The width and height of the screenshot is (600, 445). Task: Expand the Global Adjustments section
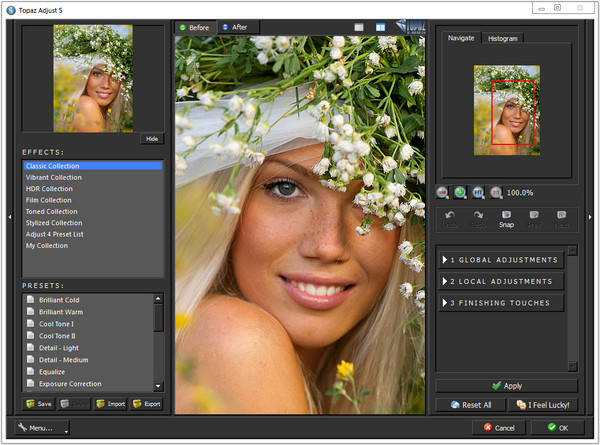pos(500,259)
